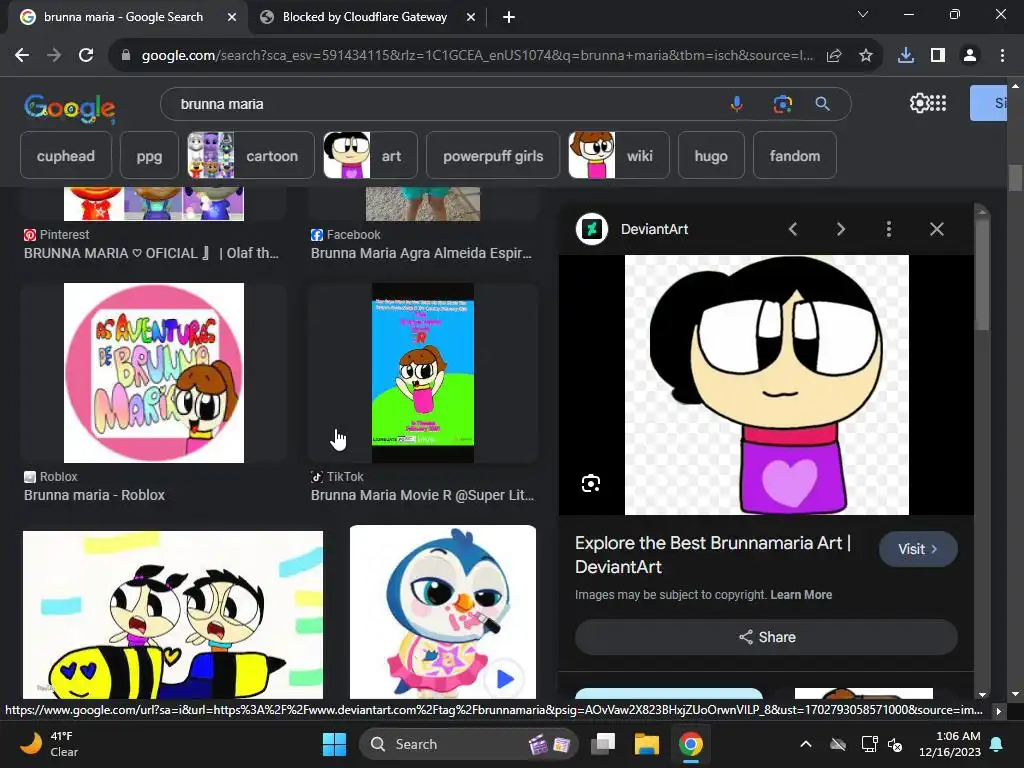The height and width of the screenshot is (768, 1024).
Task: Click the magnifier search button in the search box
Action: (x=823, y=104)
